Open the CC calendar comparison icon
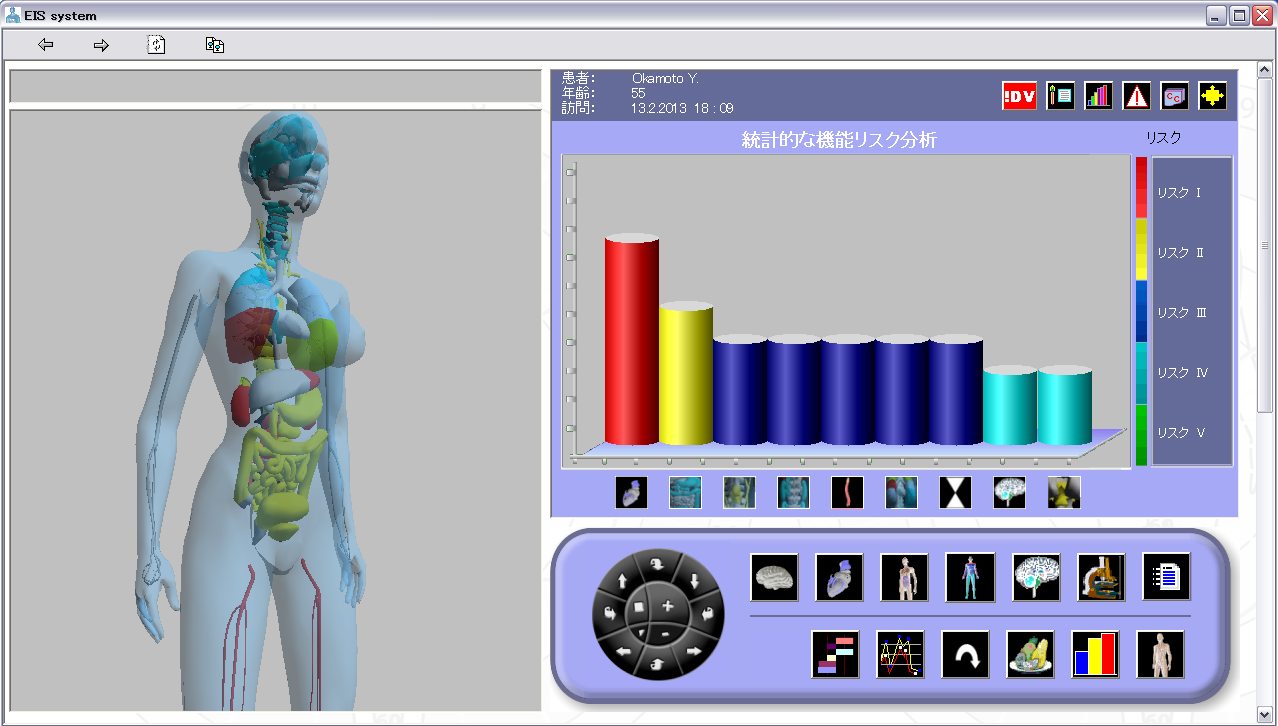The height and width of the screenshot is (726, 1278). click(1173, 96)
